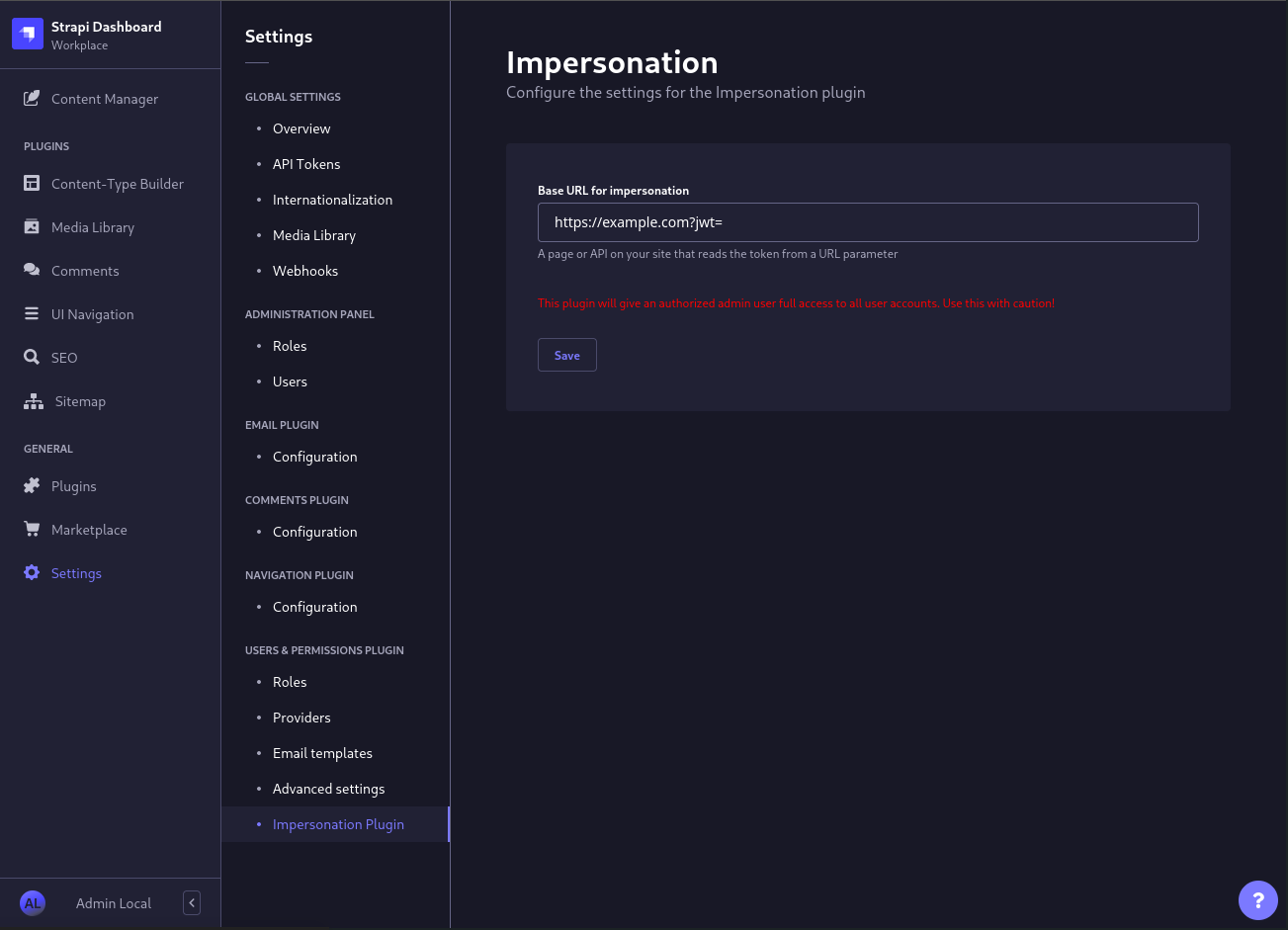Click the Base URL for impersonation label

[613, 191]
